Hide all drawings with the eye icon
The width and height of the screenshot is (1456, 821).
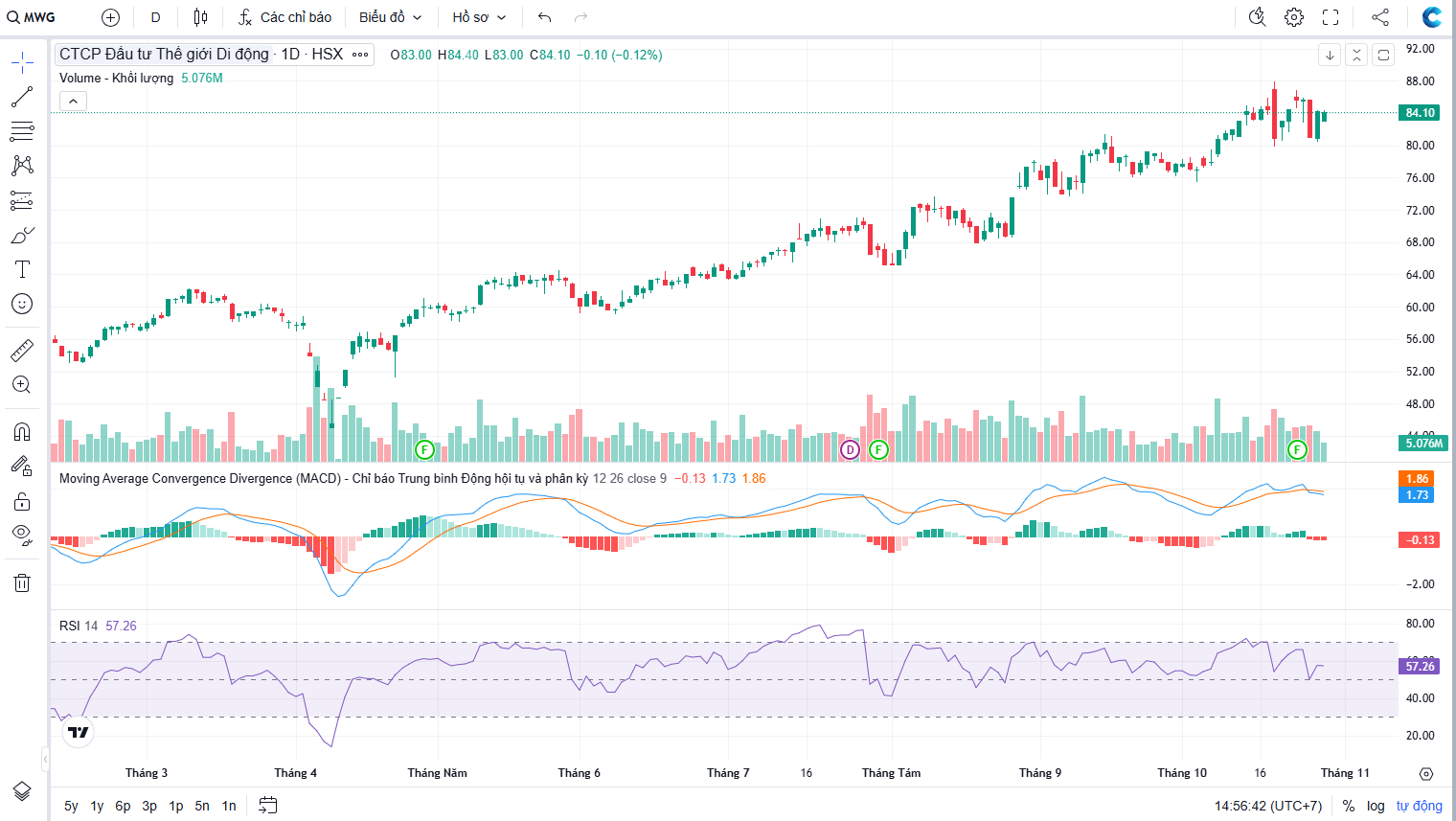click(x=22, y=534)
